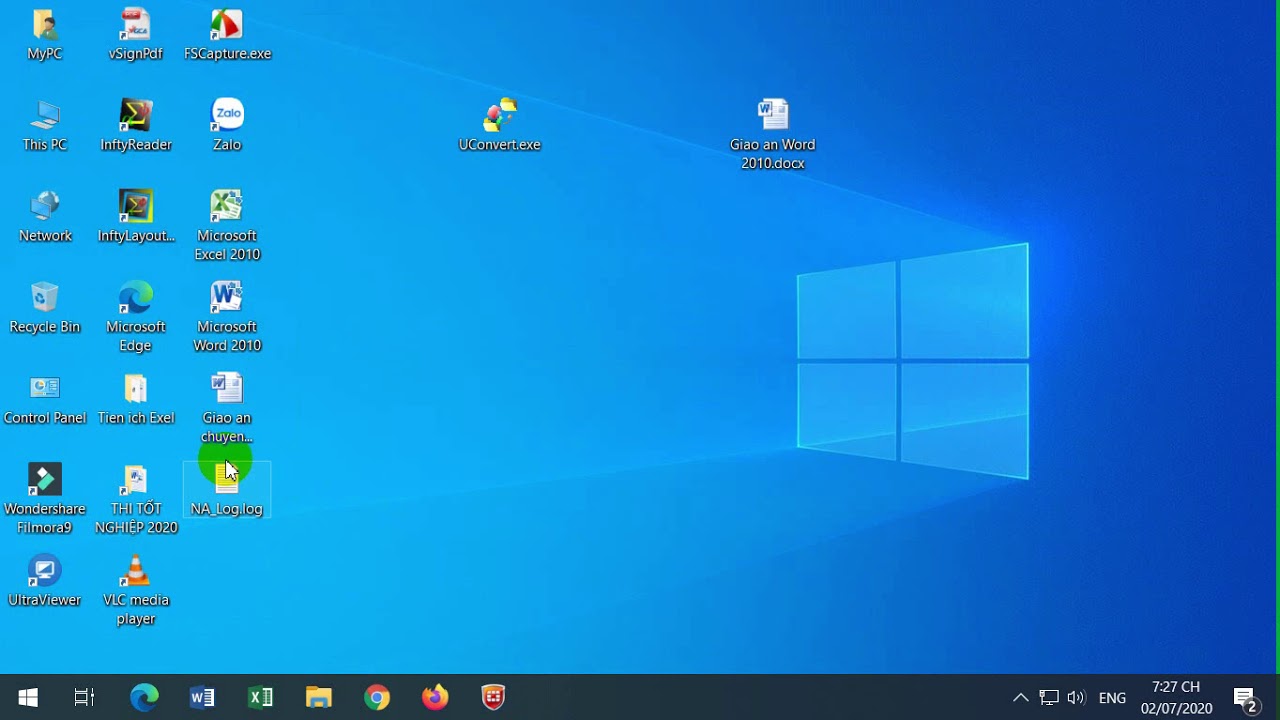Select the InftyLayout shortcut icon
Screen dimensions: 1280x720
click(136, 216)
